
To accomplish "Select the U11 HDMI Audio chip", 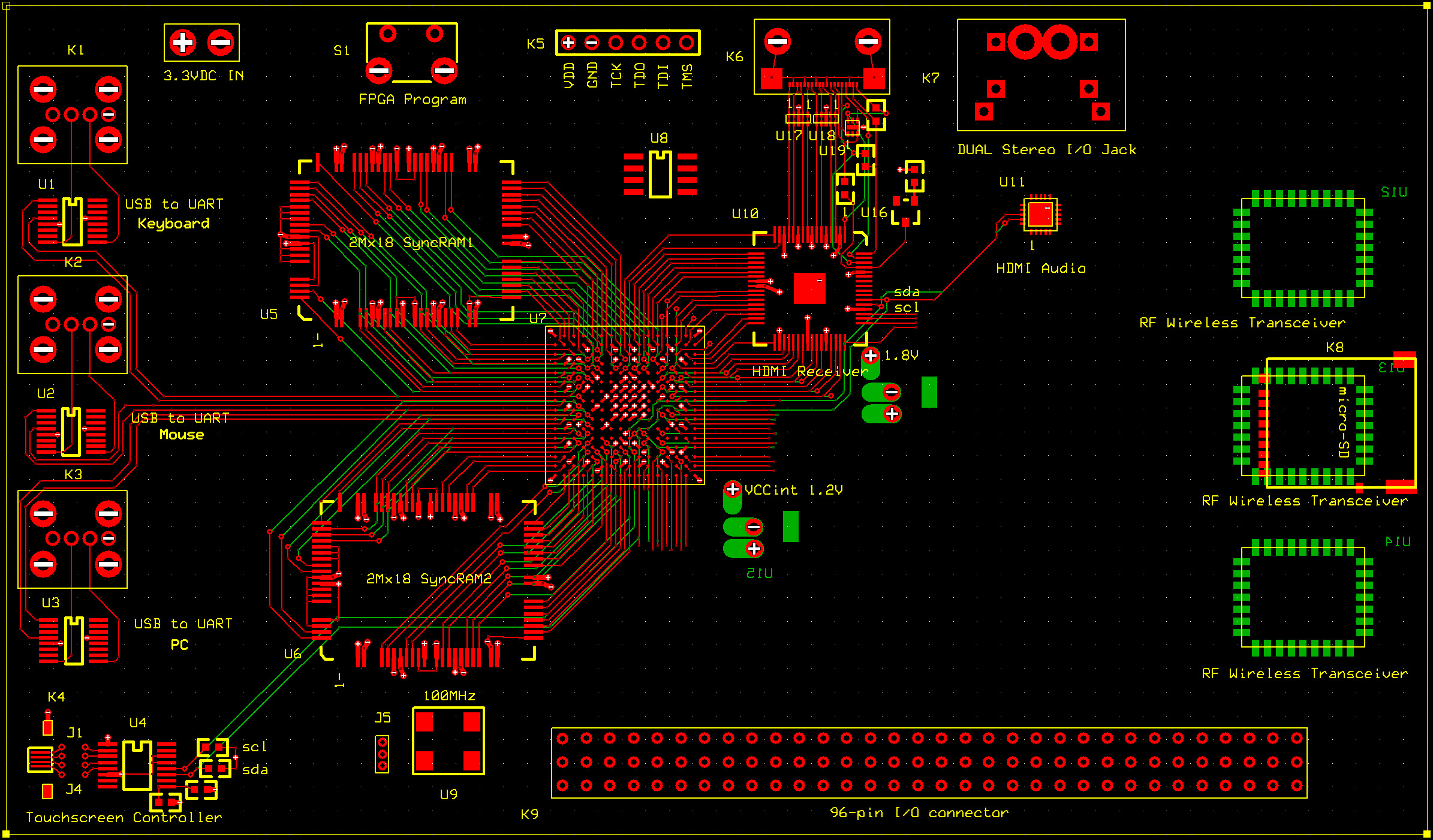I will point(1040,214).
